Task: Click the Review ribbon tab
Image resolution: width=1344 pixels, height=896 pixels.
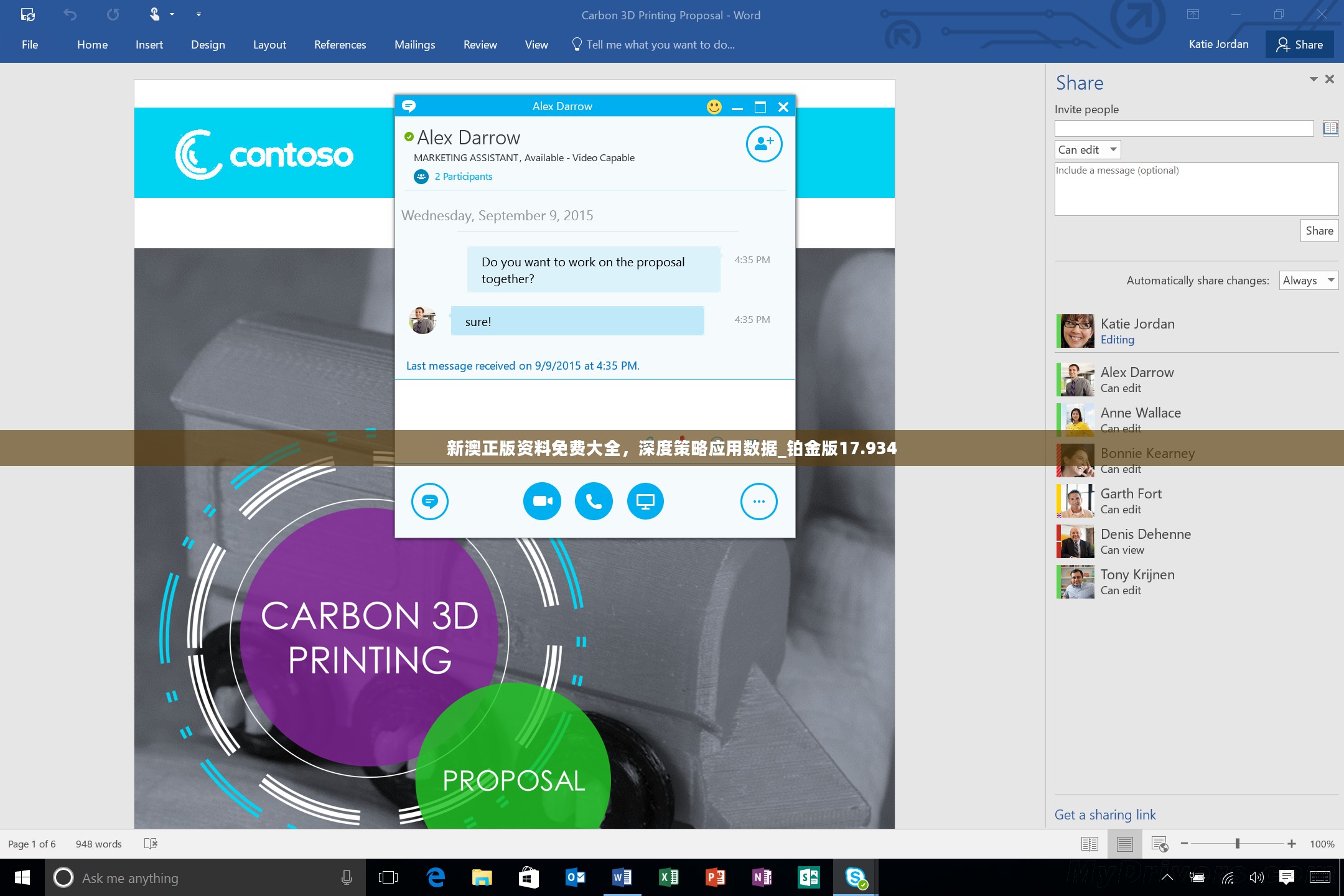Action: coord(478,44)
